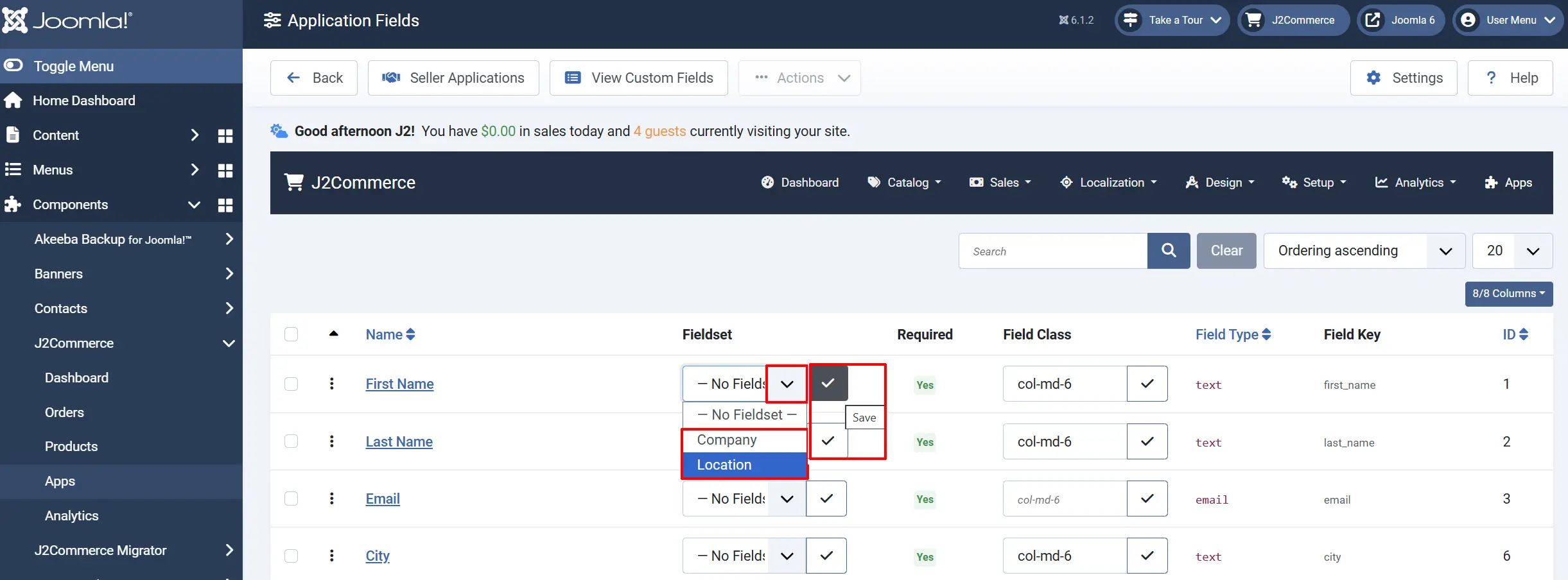1568x580 pixels.
Task: Expand the Actions toolbar dropdown
Action: [799, 78]
